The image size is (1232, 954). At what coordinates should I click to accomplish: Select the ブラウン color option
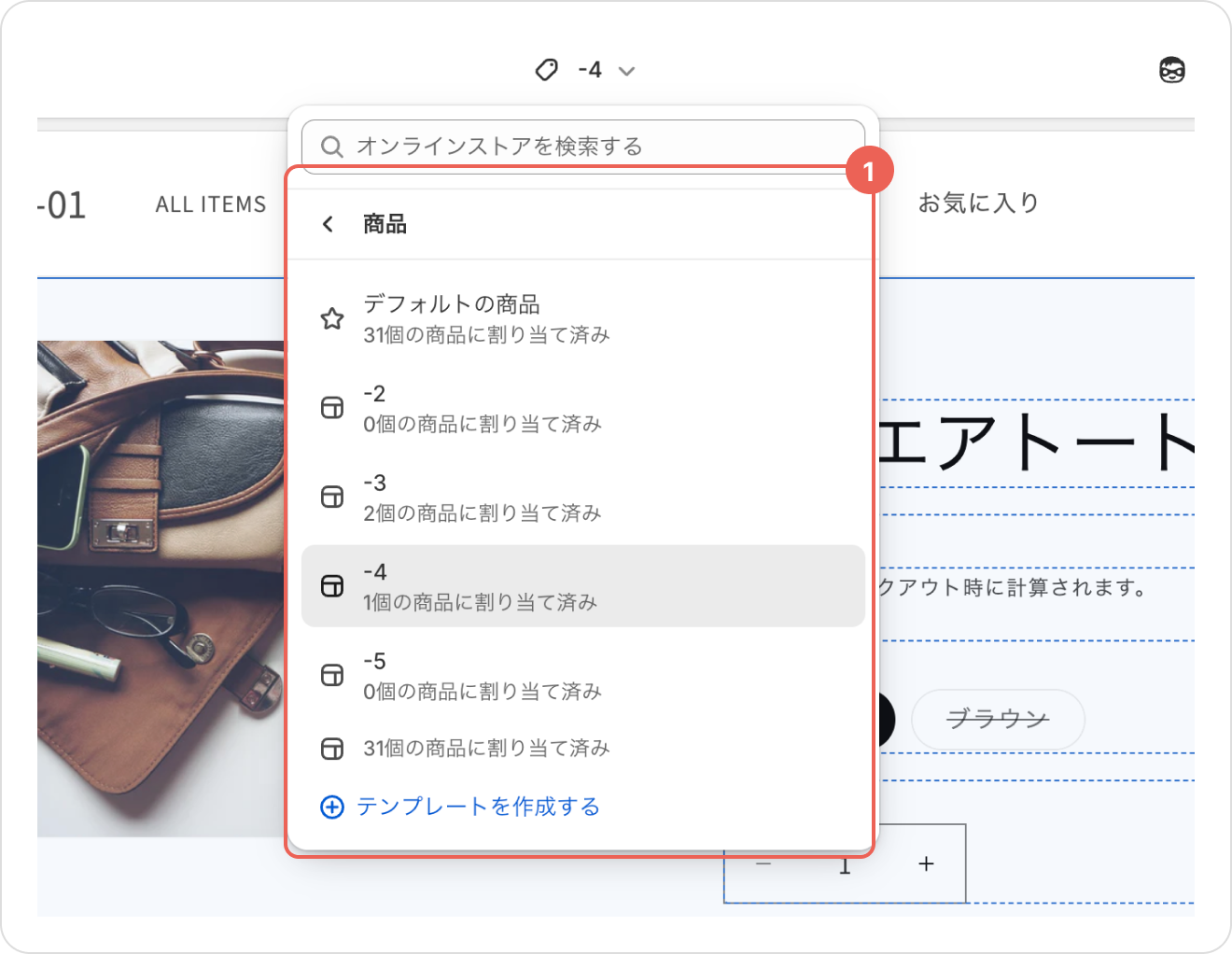coord(997,719)
